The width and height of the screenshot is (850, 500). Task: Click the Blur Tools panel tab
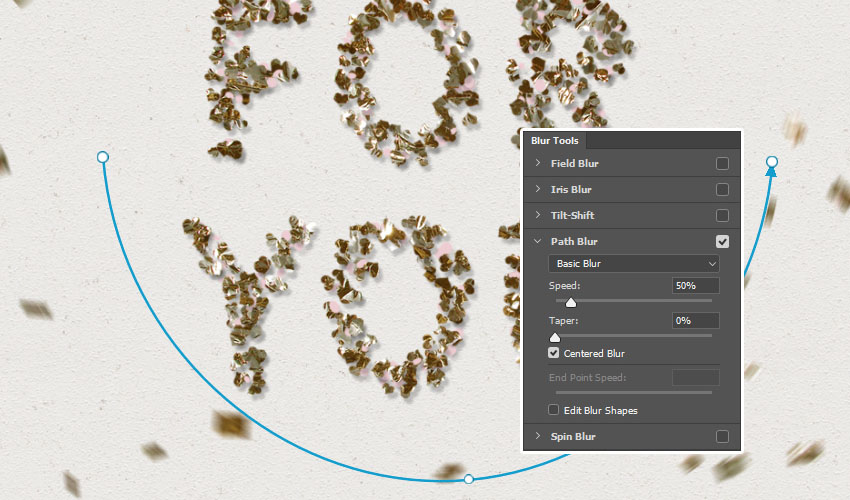click(x=554, y=141)
